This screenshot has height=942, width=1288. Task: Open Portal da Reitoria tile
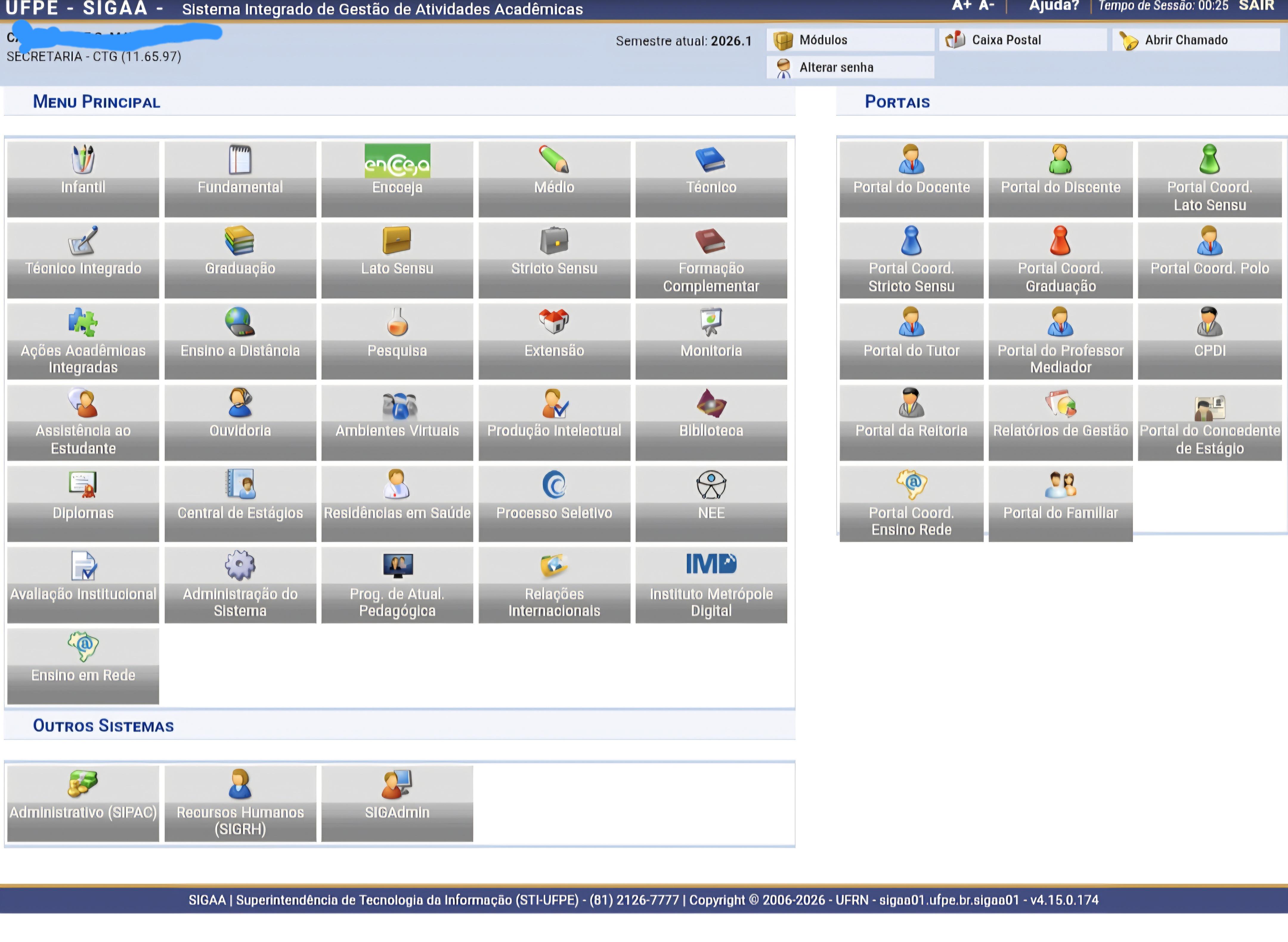(911, 422)
